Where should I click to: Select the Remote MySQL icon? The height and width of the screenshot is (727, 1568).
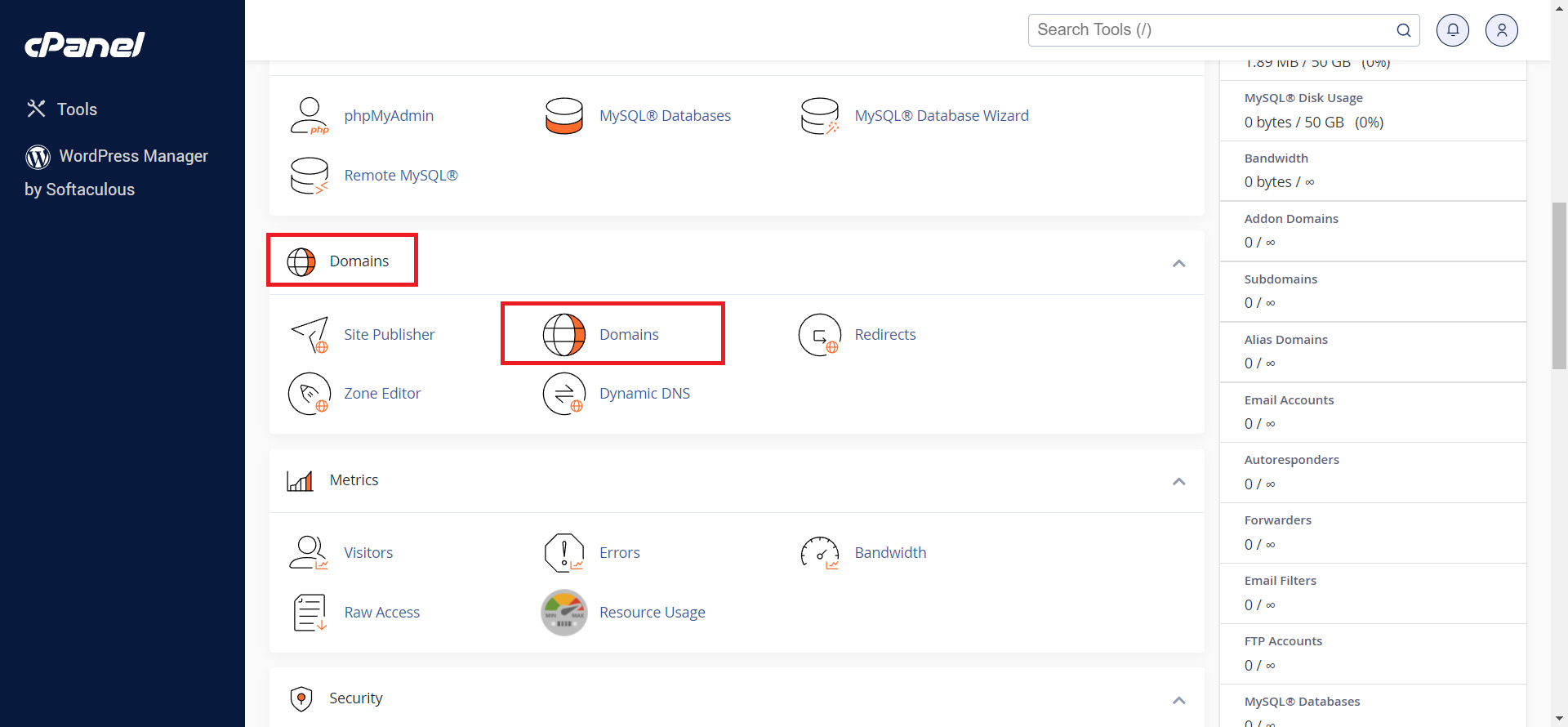pos(310,176)
